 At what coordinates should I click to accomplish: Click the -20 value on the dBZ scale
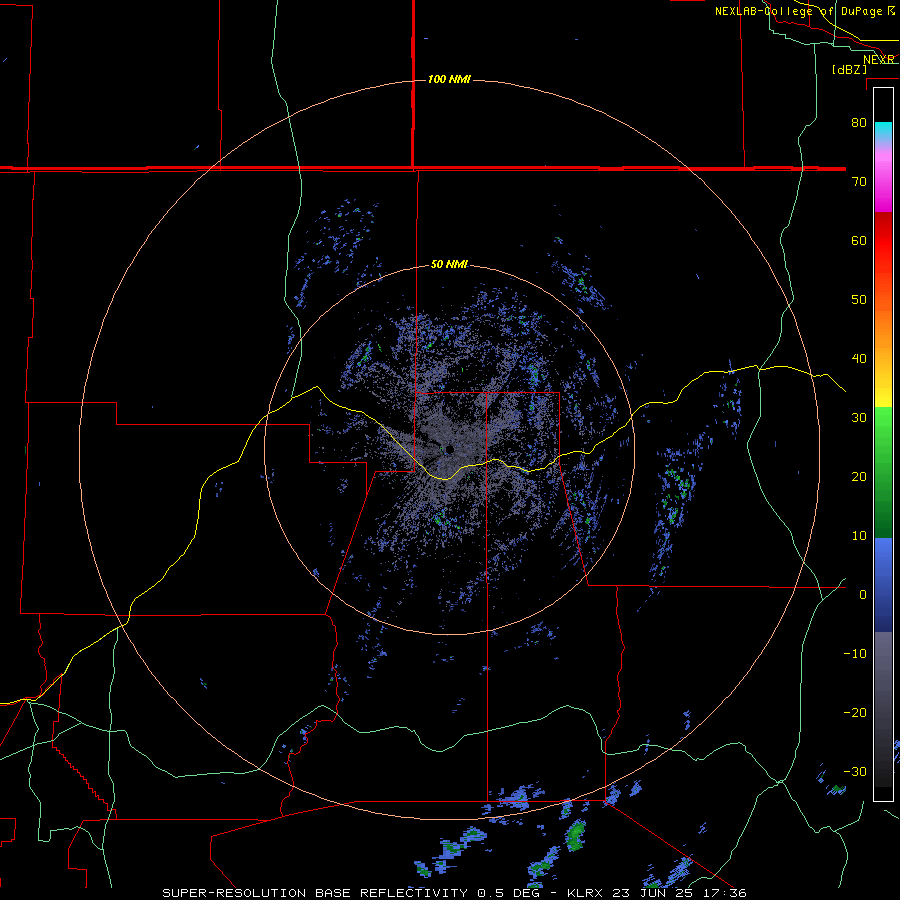[855, 712]
